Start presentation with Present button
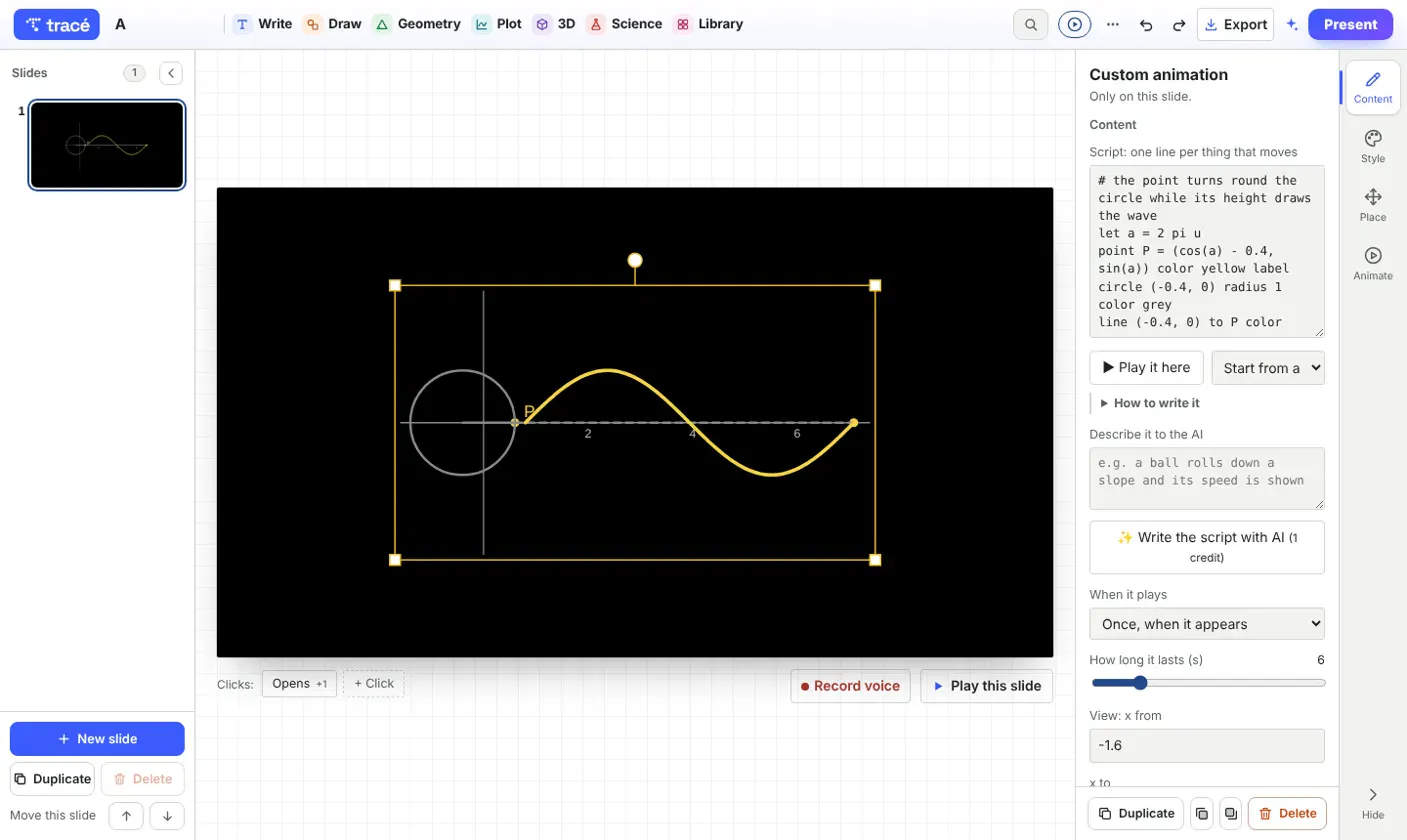This screenshot has width=1407, height=840. (1350, 24)
